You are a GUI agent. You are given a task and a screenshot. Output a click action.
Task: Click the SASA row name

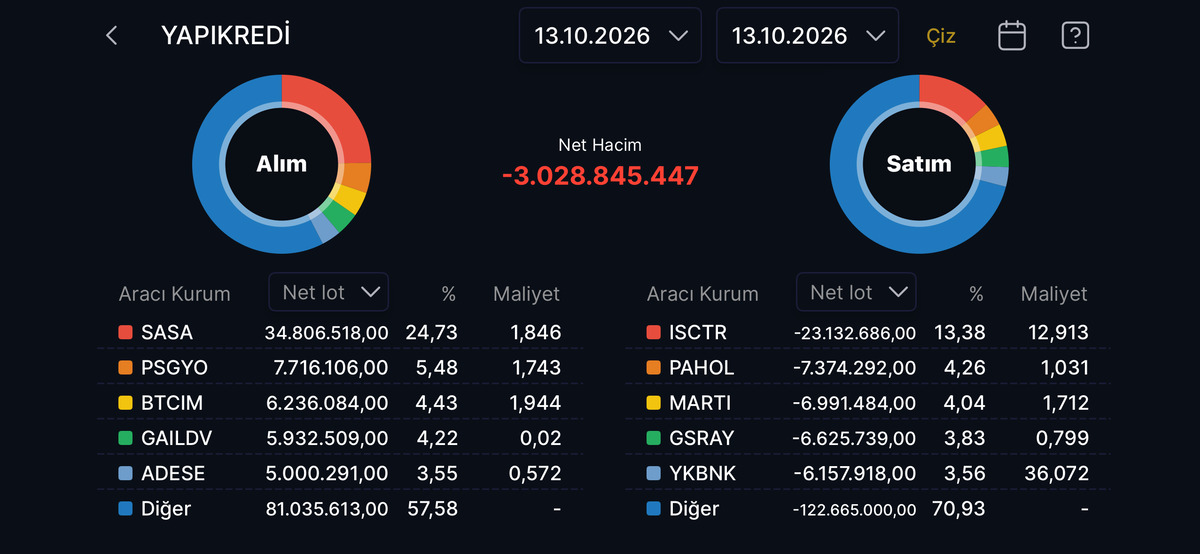point(167,332)
